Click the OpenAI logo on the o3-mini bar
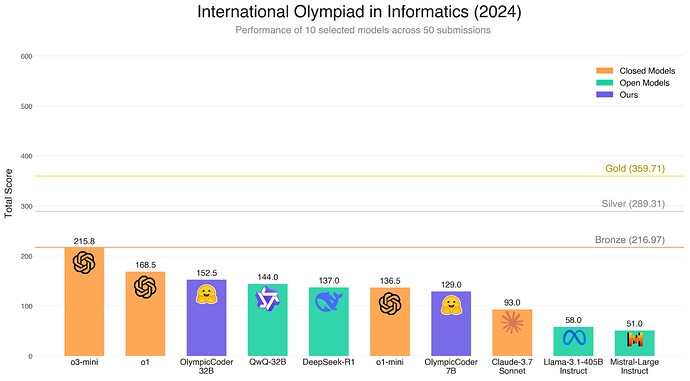690x381 pixels. [84, 263]
